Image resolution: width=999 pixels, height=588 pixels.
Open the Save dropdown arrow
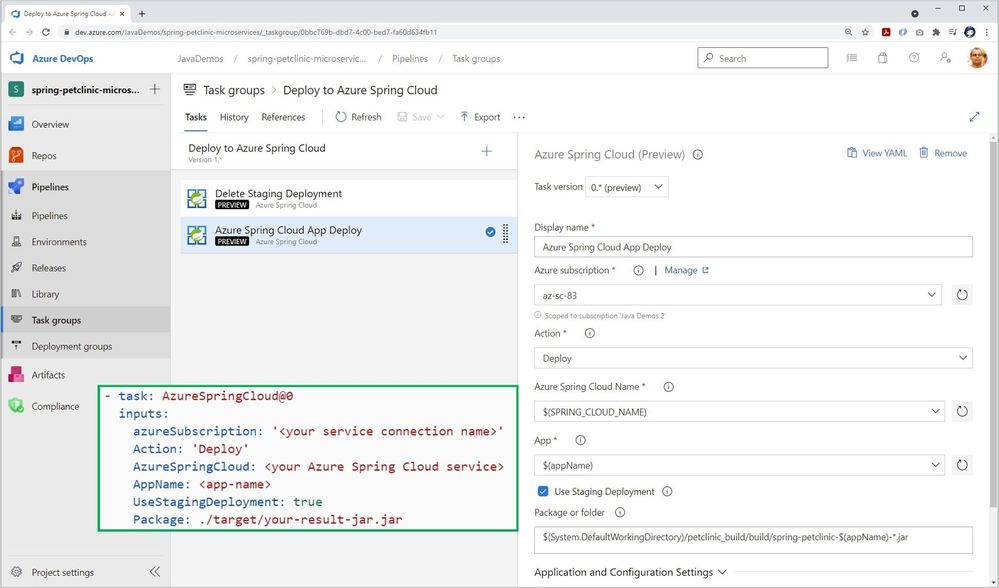440,117
